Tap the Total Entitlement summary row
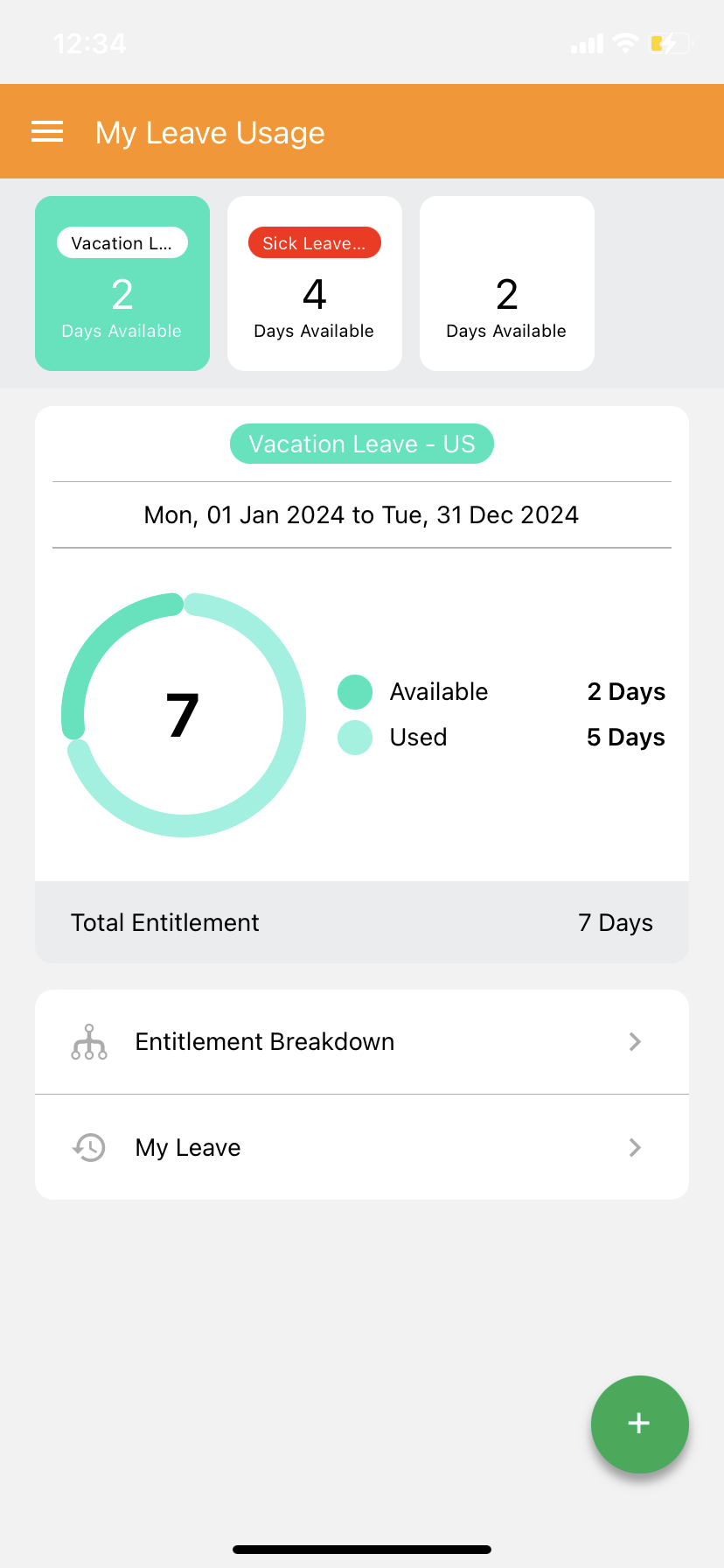This screenshot has width=724, height=1568. 362,922
